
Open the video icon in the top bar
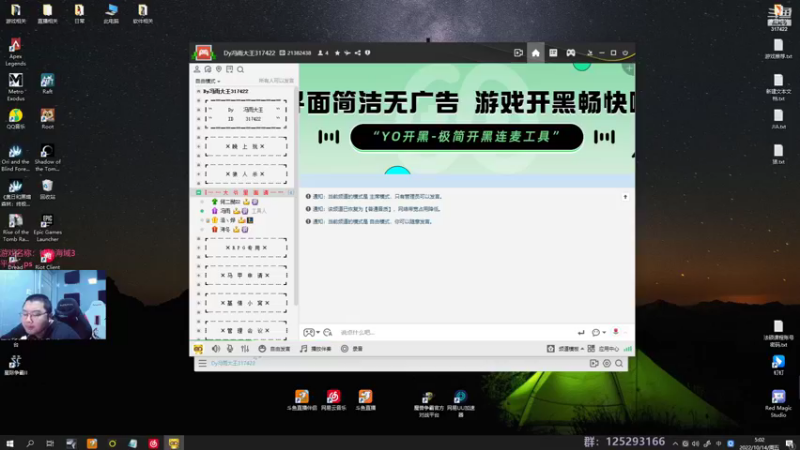(518, 53)
